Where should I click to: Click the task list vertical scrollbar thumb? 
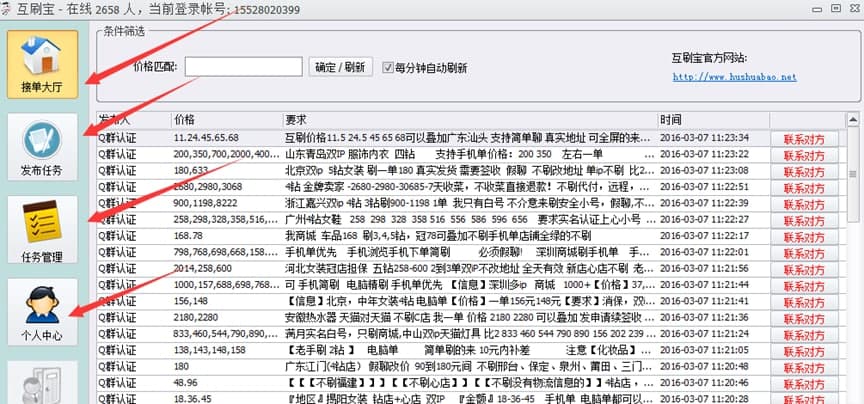(x=853, y=174)
